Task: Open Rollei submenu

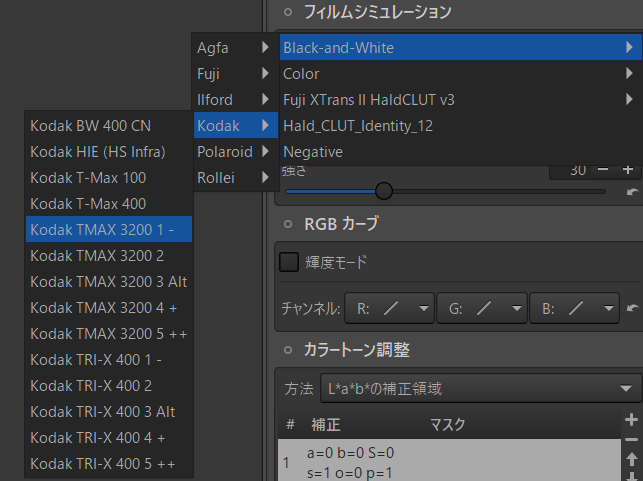Action: [x=235, y=178]
